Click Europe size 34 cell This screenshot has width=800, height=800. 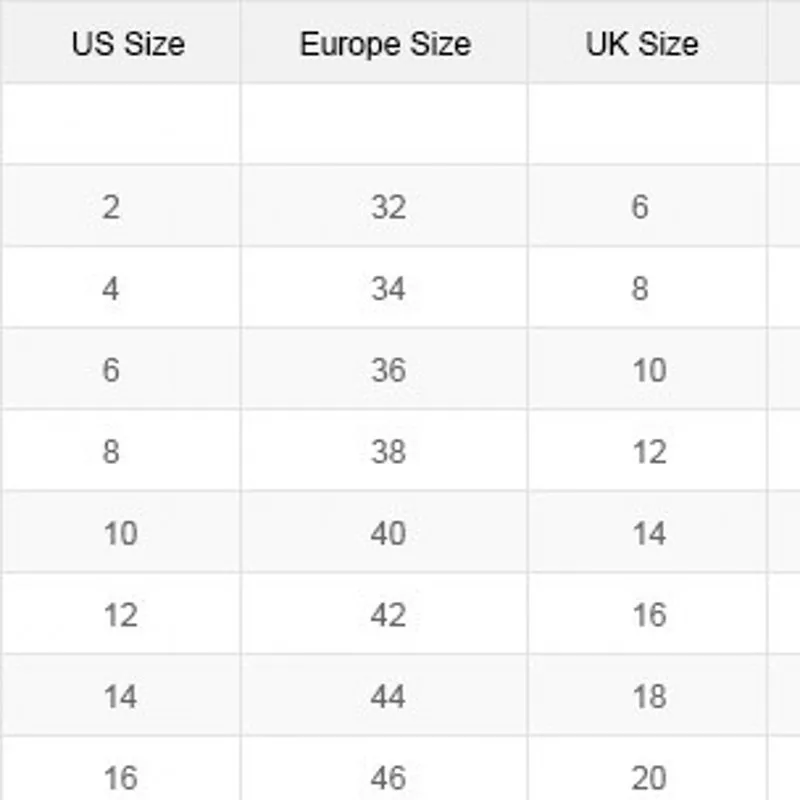[388, 289]
